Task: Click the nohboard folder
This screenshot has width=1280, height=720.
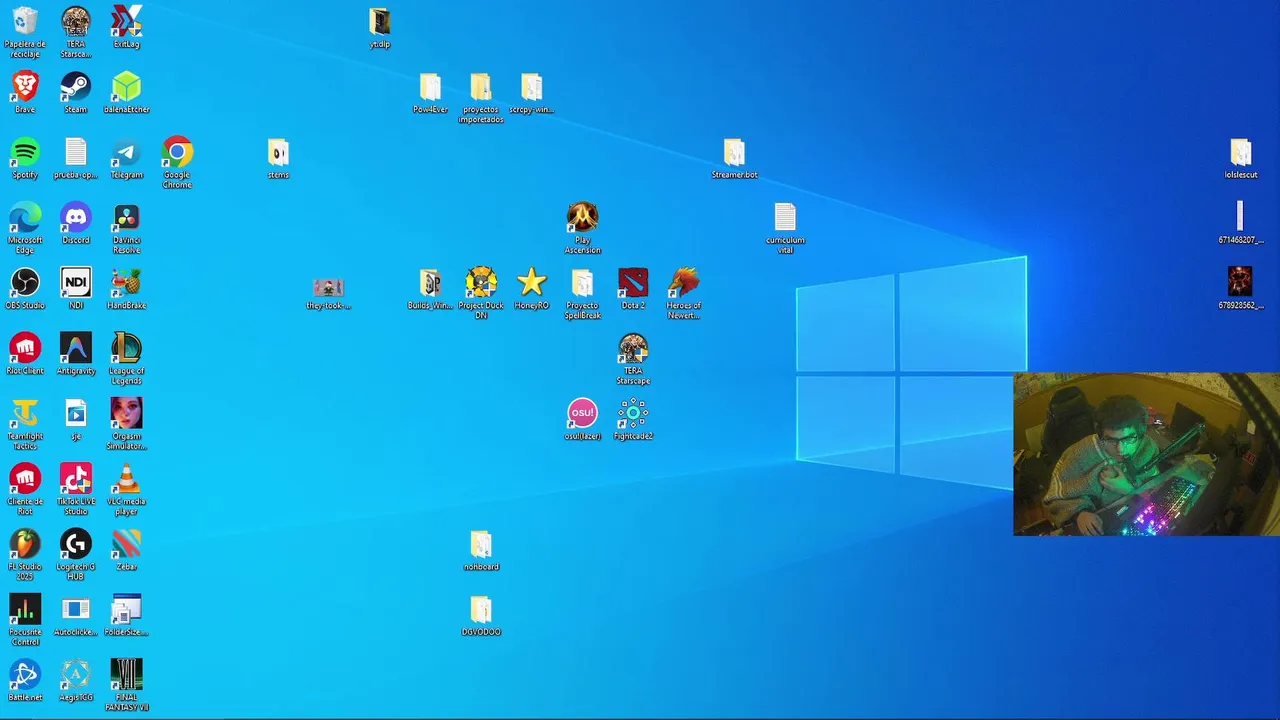Action: [481, 544]
